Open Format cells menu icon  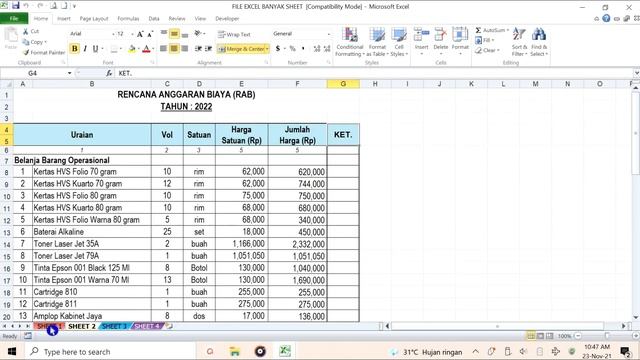[460, 35]
